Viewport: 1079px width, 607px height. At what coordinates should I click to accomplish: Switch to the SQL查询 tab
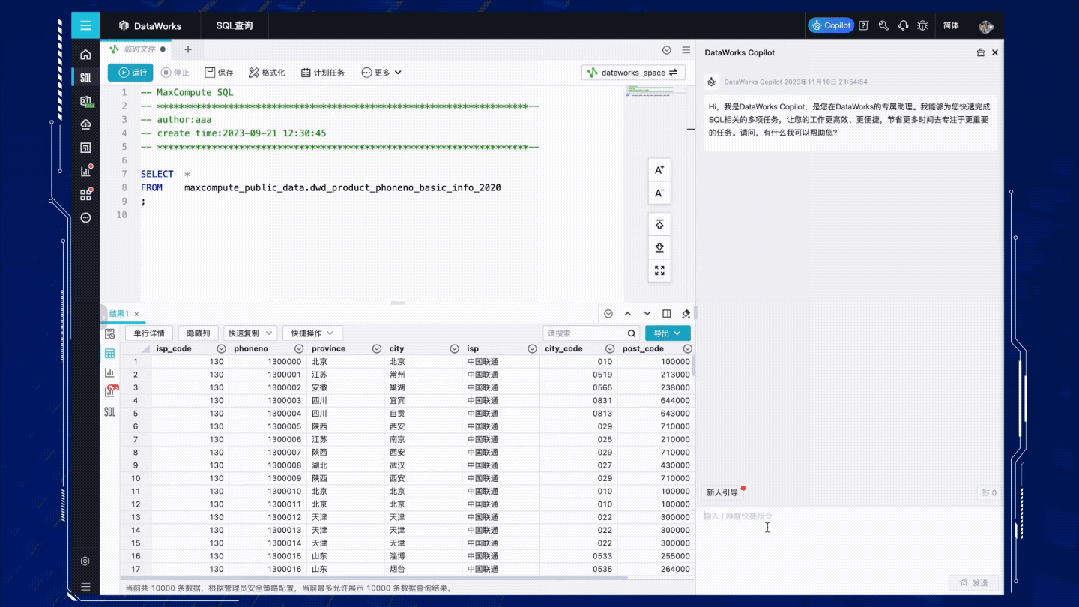[x=235, y=25]
